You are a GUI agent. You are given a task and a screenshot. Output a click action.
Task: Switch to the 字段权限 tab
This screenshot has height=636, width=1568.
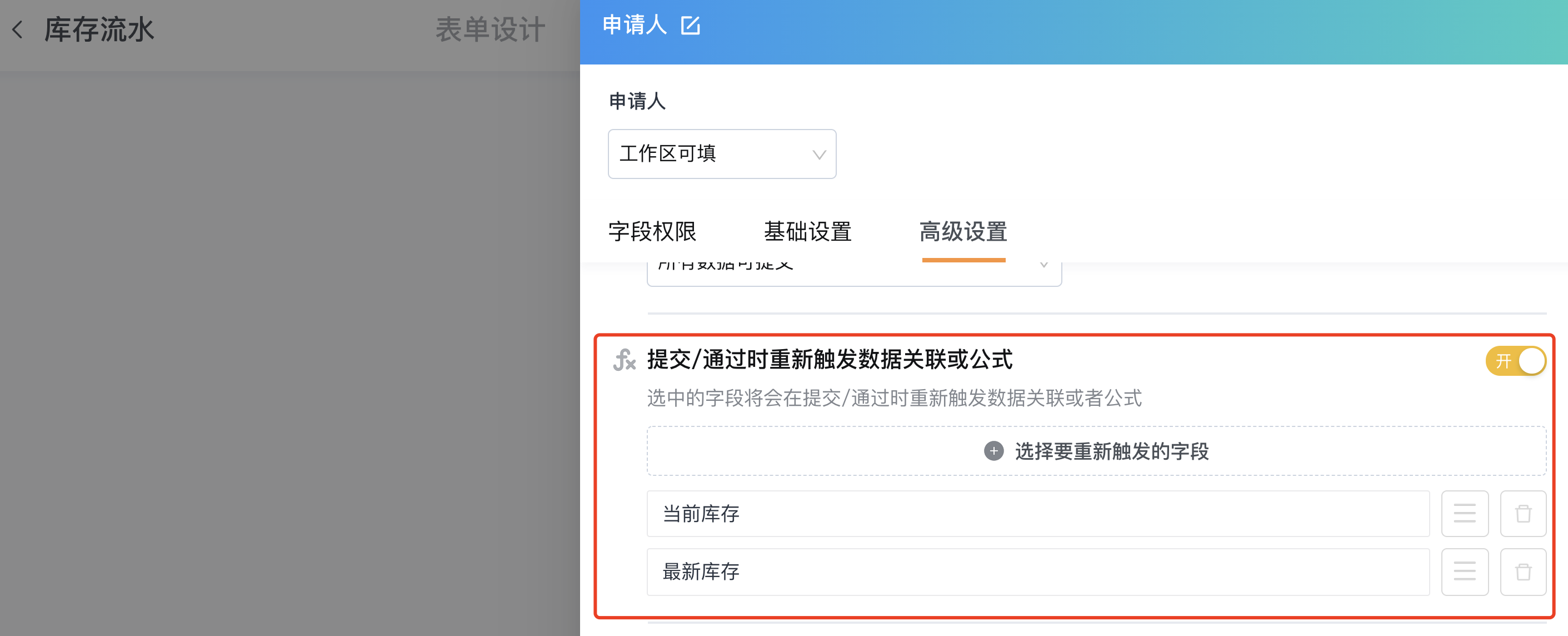652,231
